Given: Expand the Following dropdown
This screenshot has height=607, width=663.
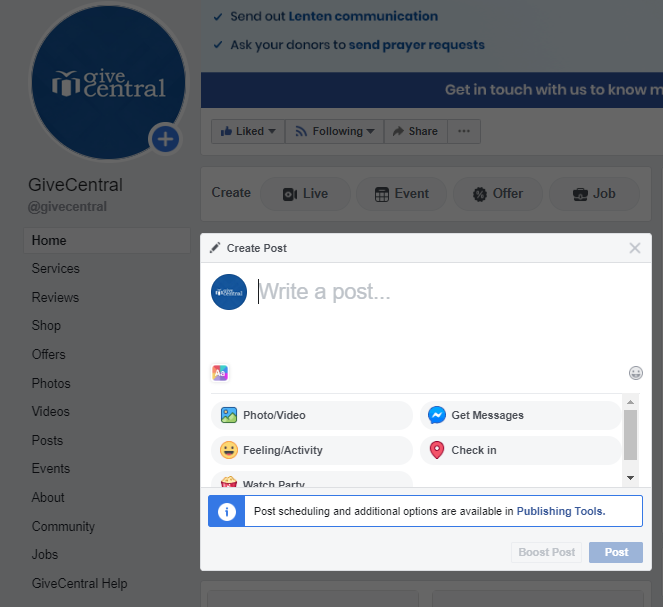Looking at the screenshot, I should click(334, 131).
